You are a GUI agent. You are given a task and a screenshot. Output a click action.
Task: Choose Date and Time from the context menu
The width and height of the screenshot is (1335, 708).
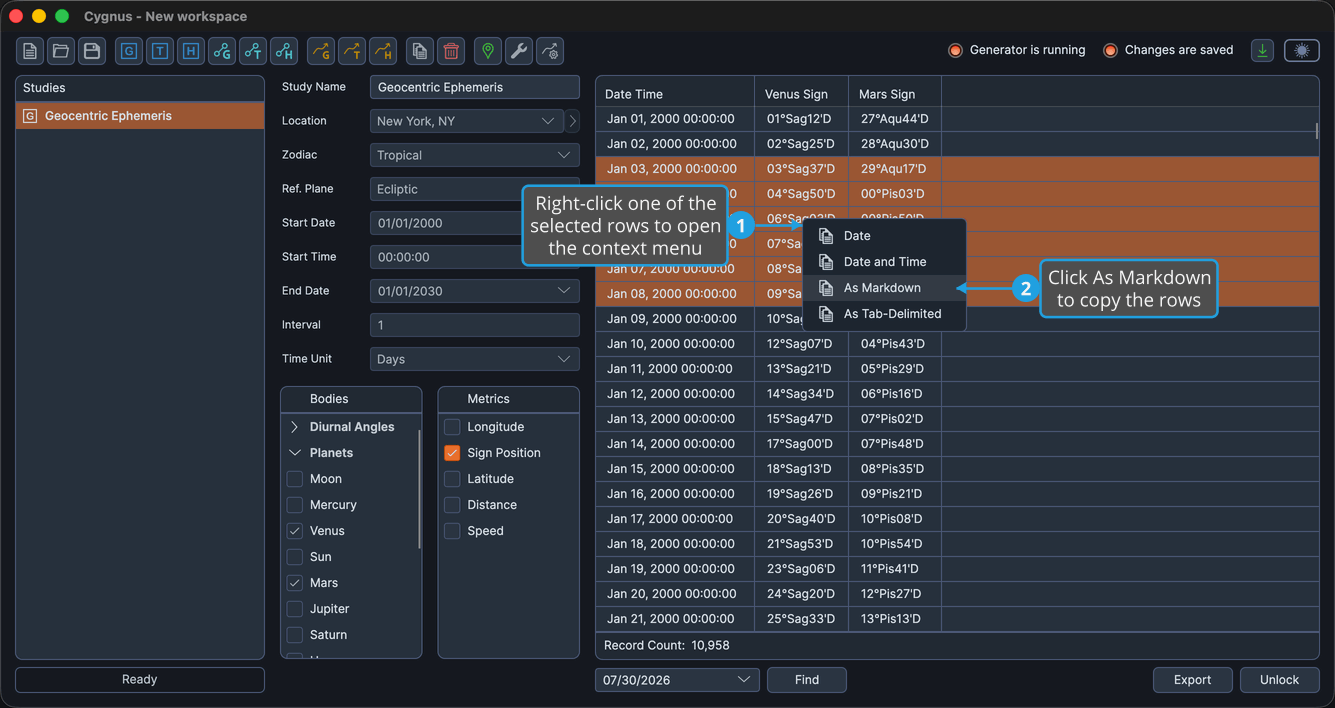click(x=885, y=262)
